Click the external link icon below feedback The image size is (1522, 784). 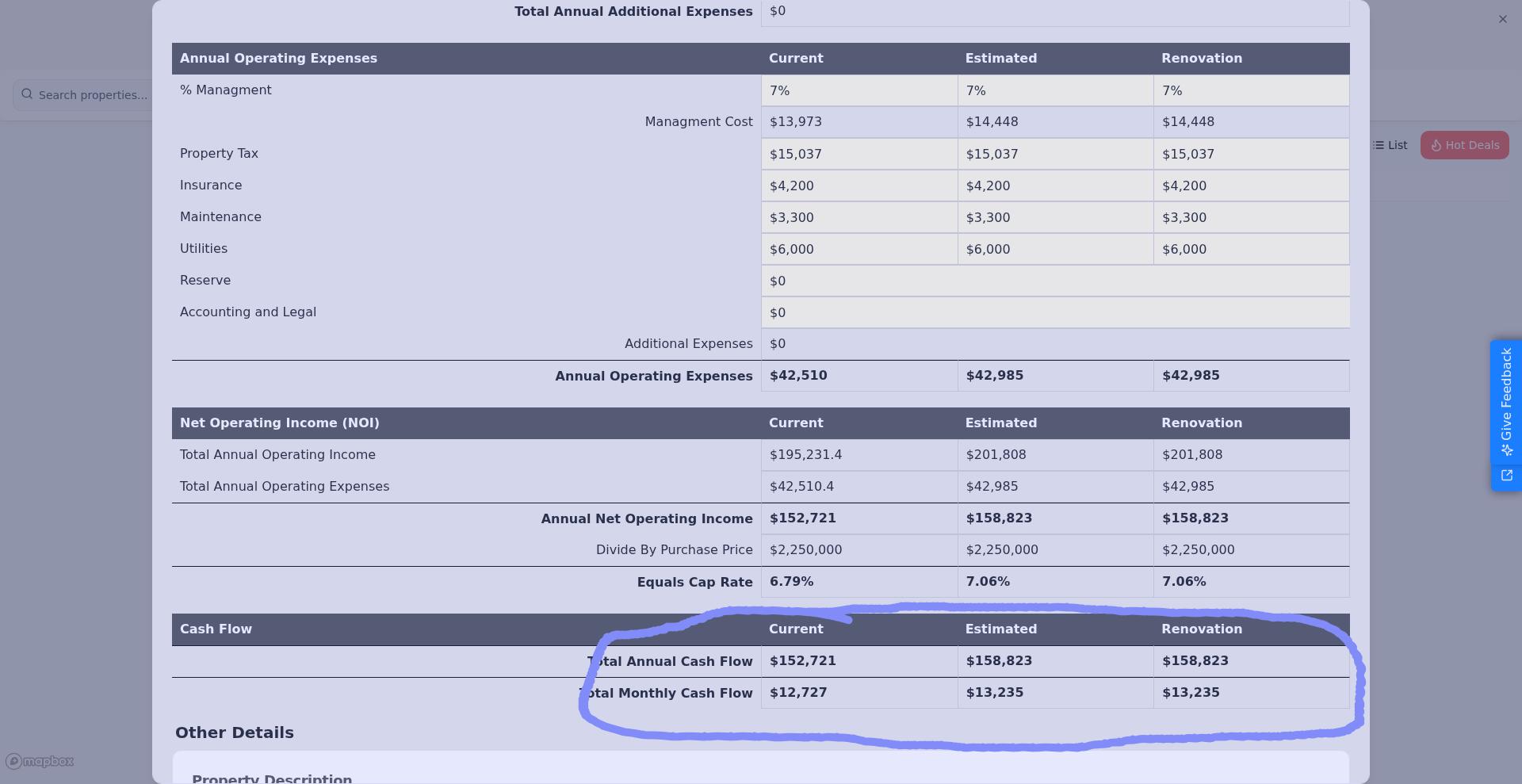(1506, 476)
